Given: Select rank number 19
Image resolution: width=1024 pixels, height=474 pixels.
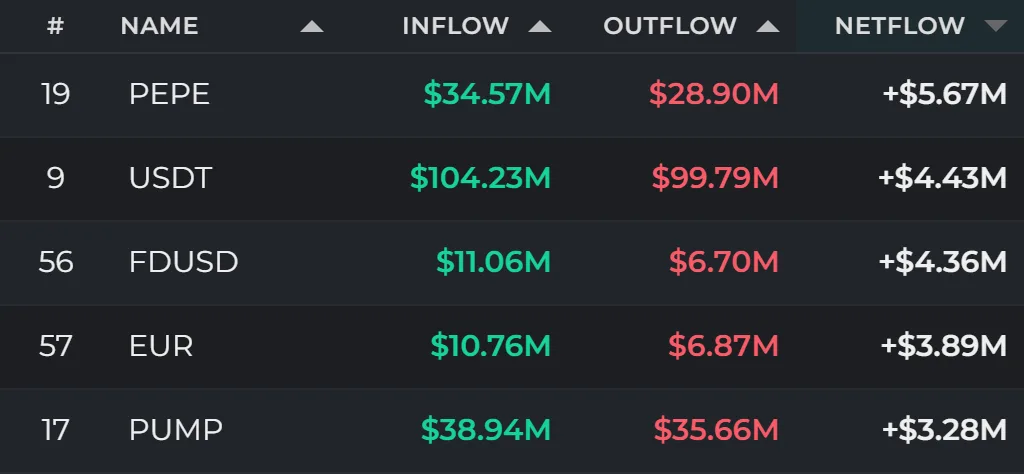Looking at the screenshot, I should click(56, 95).
